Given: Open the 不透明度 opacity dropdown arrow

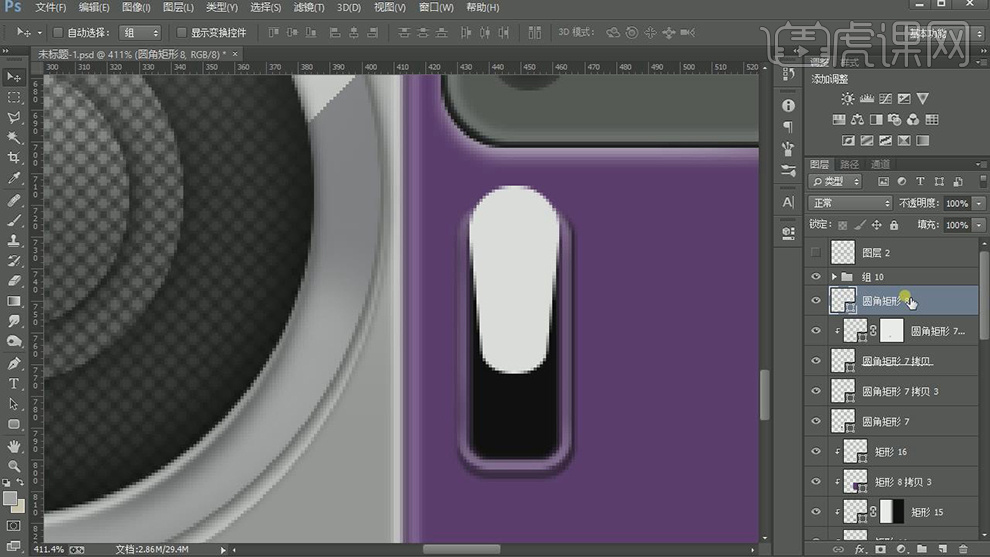Looking at the screenshot, I should click(977, 203).
